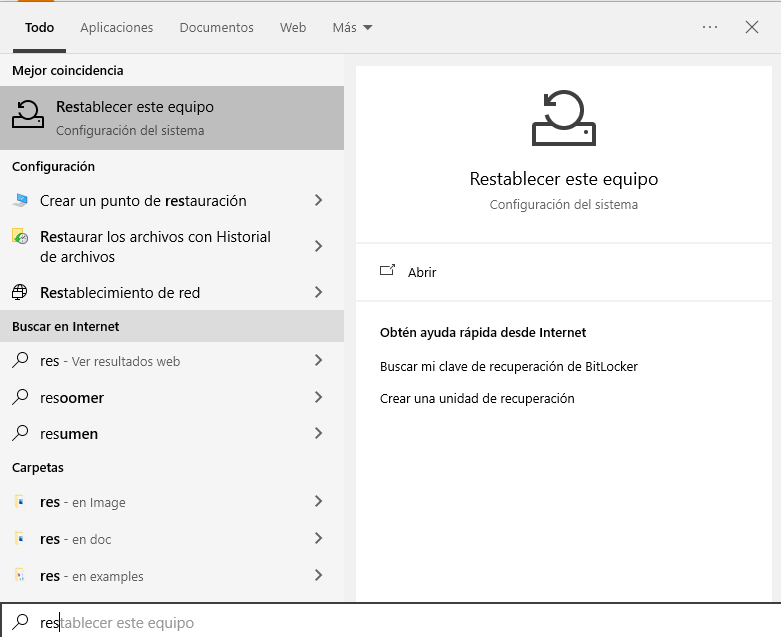Click the folder icon for res en Image
The height and width of the screenshot is (637, 781).
tap(19, 501)
